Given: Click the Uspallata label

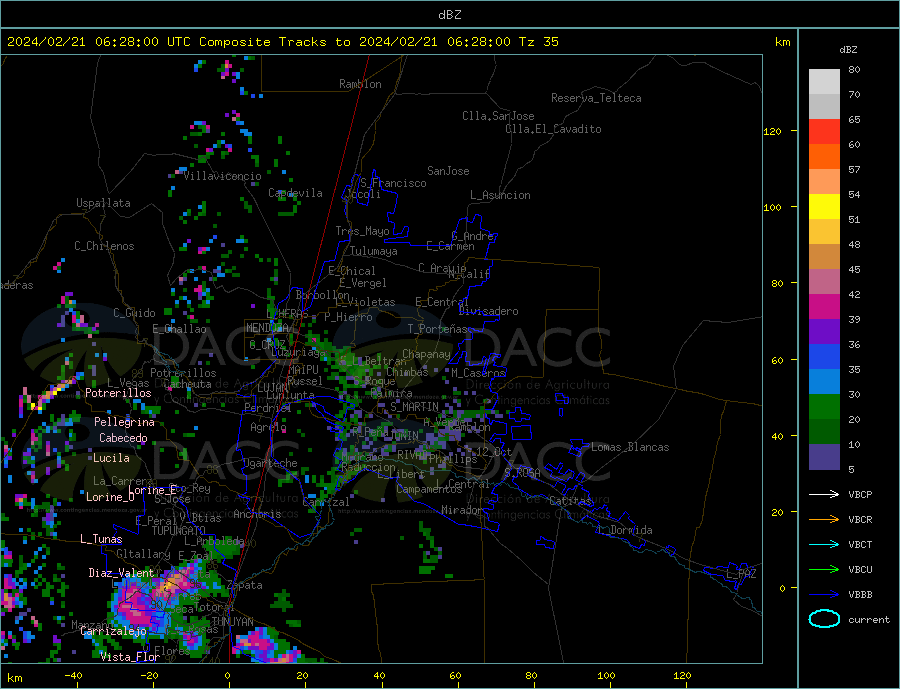Looking at the screenshot, I should pyautogui.click(x=103, y=203).
